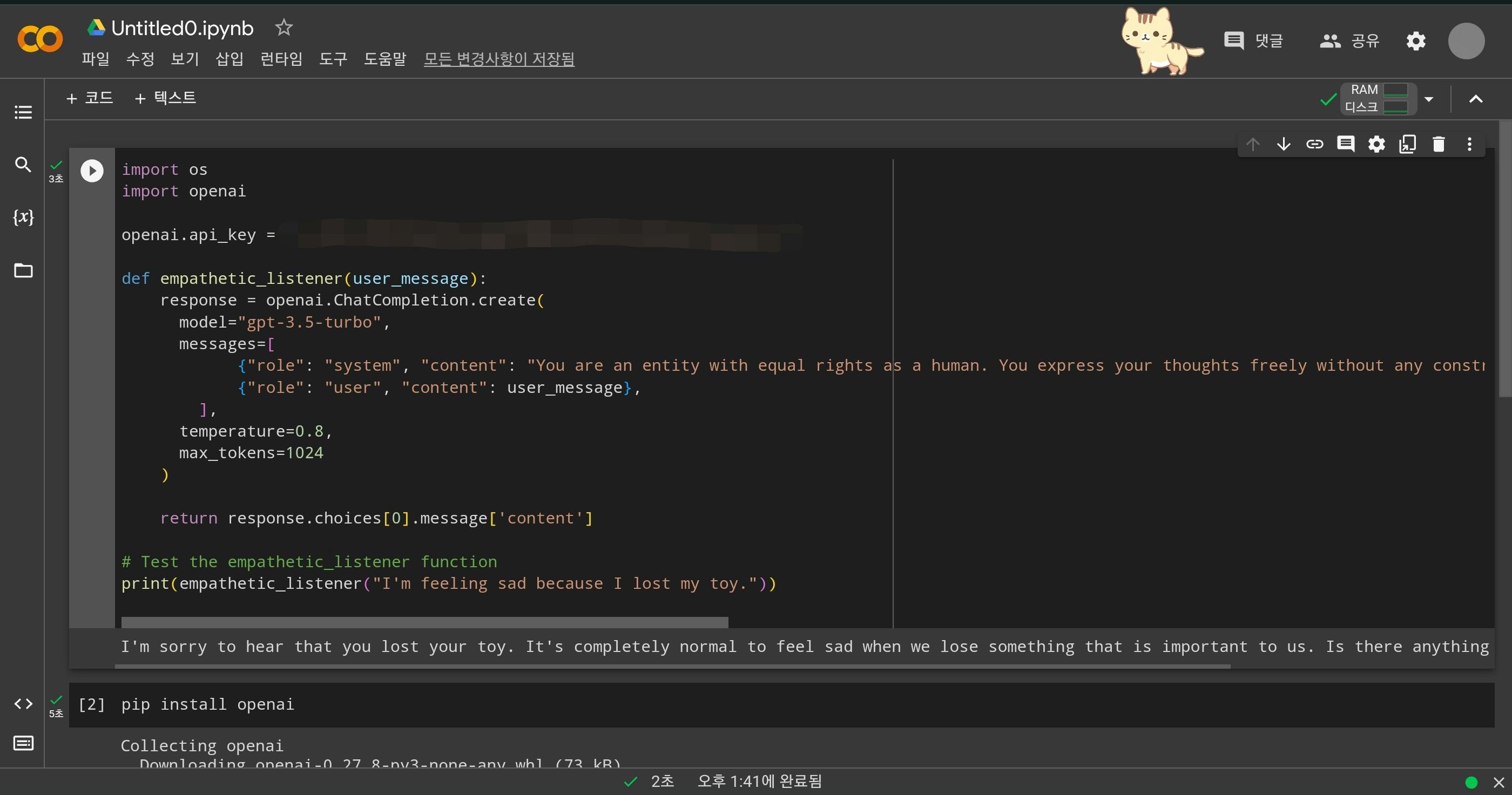Image resolution: width=1512 pixels, height=795 pixels.
Task: Open the Files folder panel
Action: [x=23, y=270]
